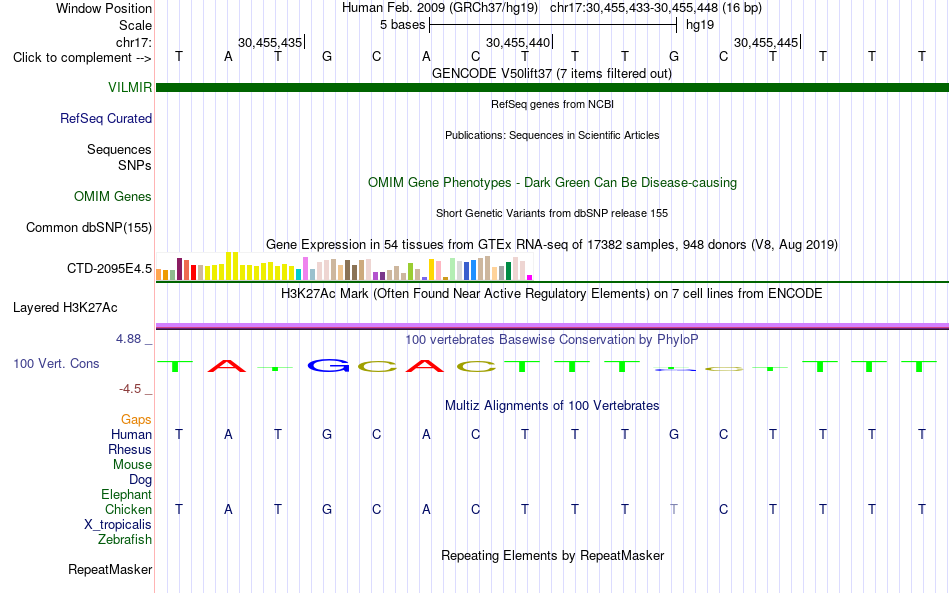Open "Short Genetic Variants from dbSNP release 155" title
The width and height of the screenshot is (950, 593).
click(552, 213)
